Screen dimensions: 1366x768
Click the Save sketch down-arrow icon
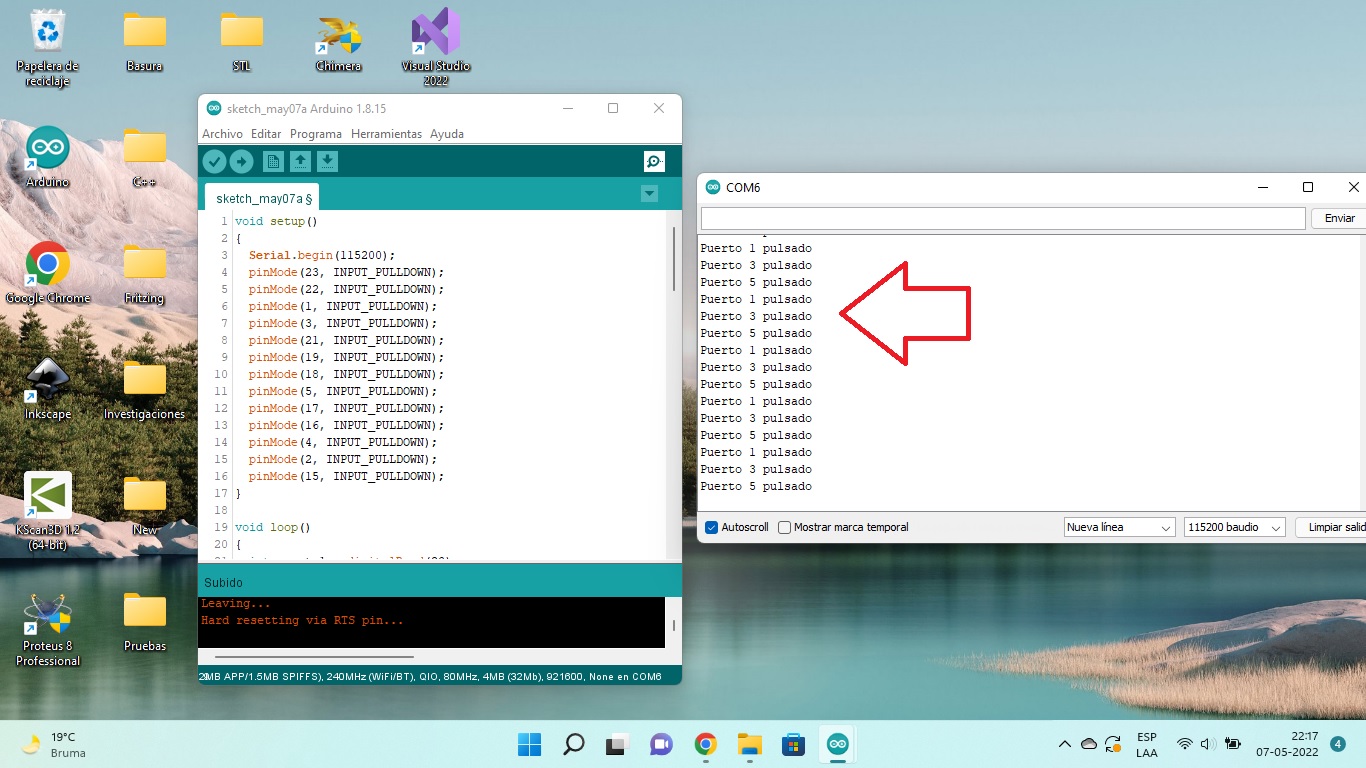327,161
